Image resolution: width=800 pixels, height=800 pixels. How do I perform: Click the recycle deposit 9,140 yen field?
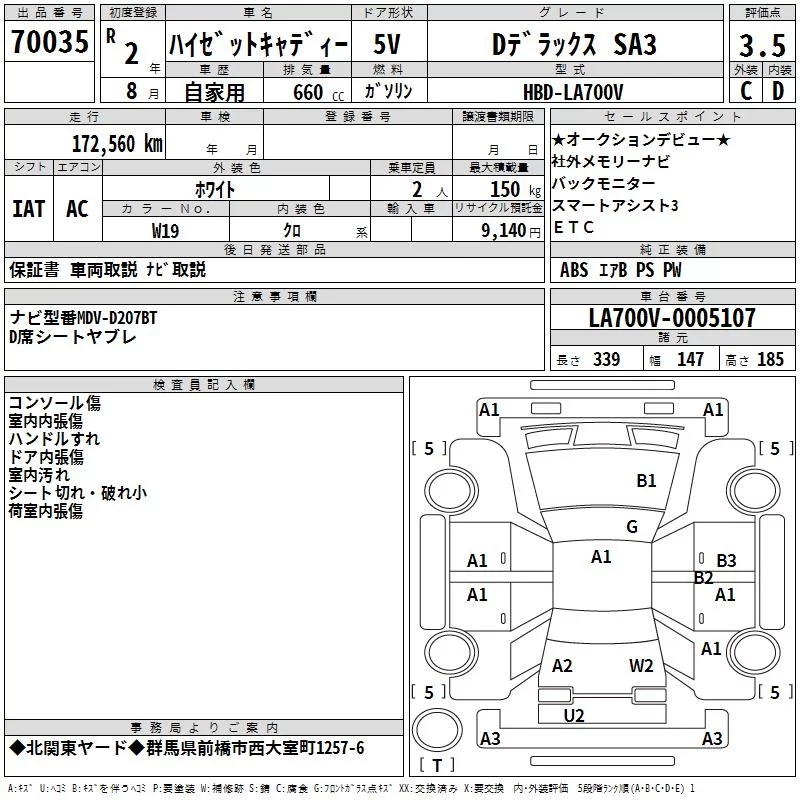coord(498,229)
